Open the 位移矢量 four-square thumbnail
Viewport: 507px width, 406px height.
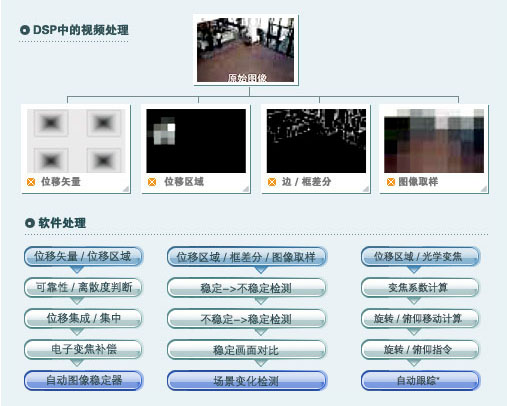tap(76, 141)
